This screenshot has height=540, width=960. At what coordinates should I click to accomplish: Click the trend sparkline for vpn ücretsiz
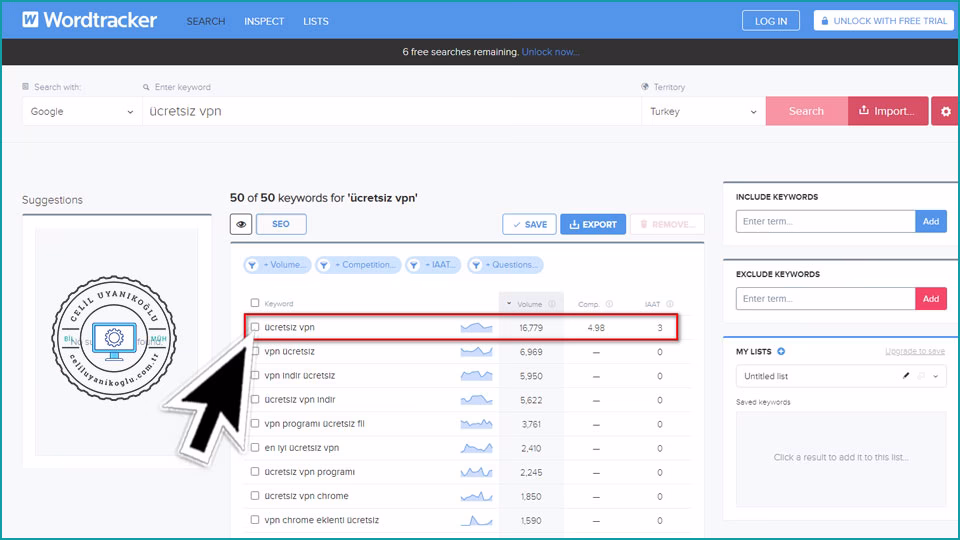476,351
